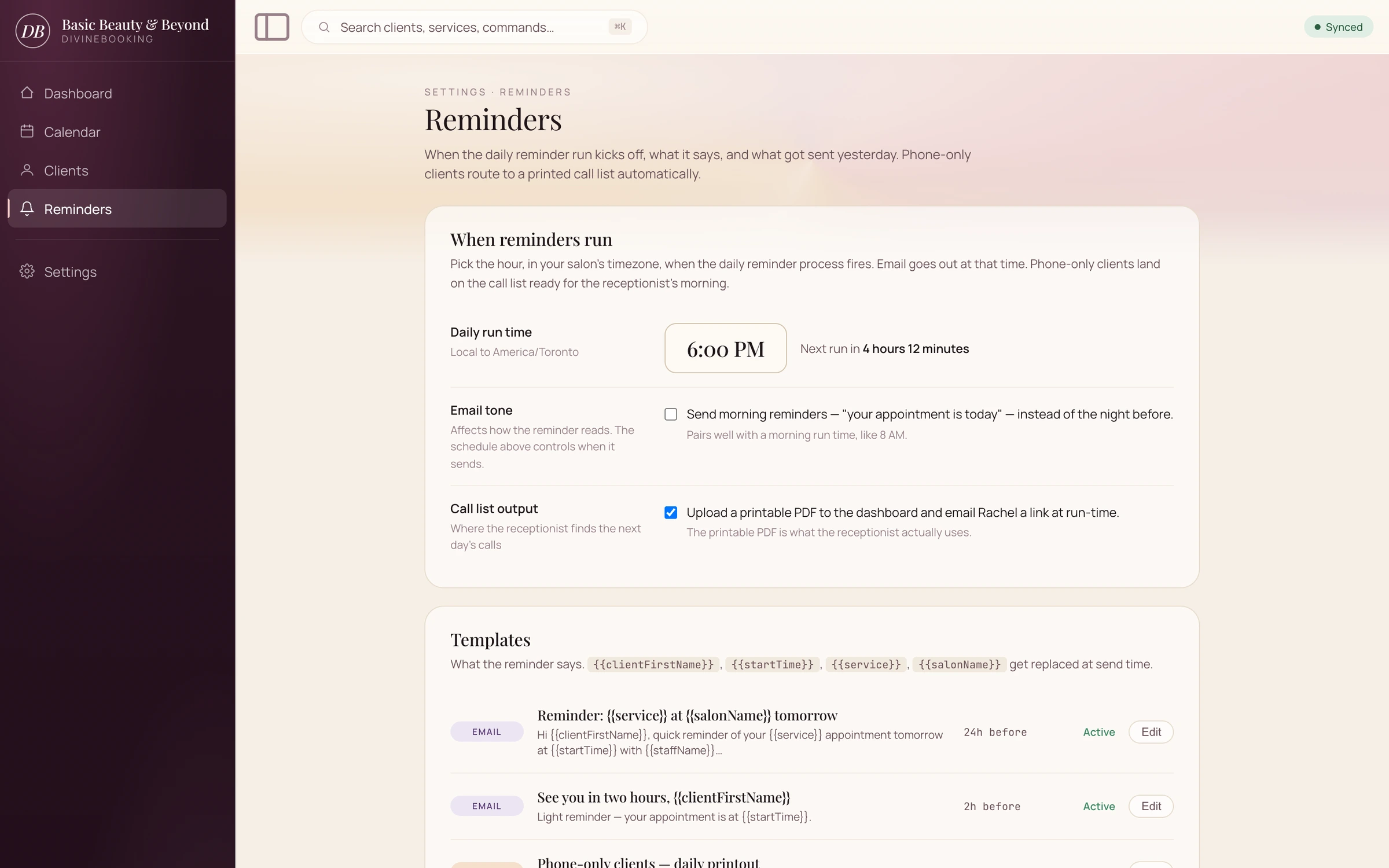Click the Reminders bell icon
Screen dimensions: 1389x868
click(x=27, y=208)
